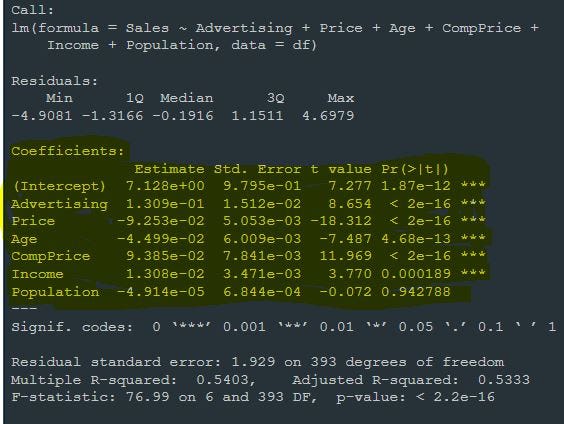Viewport: 564px width, 424px height.
Task: Click the 'Std. Error' column header
Action: (258, 169)
